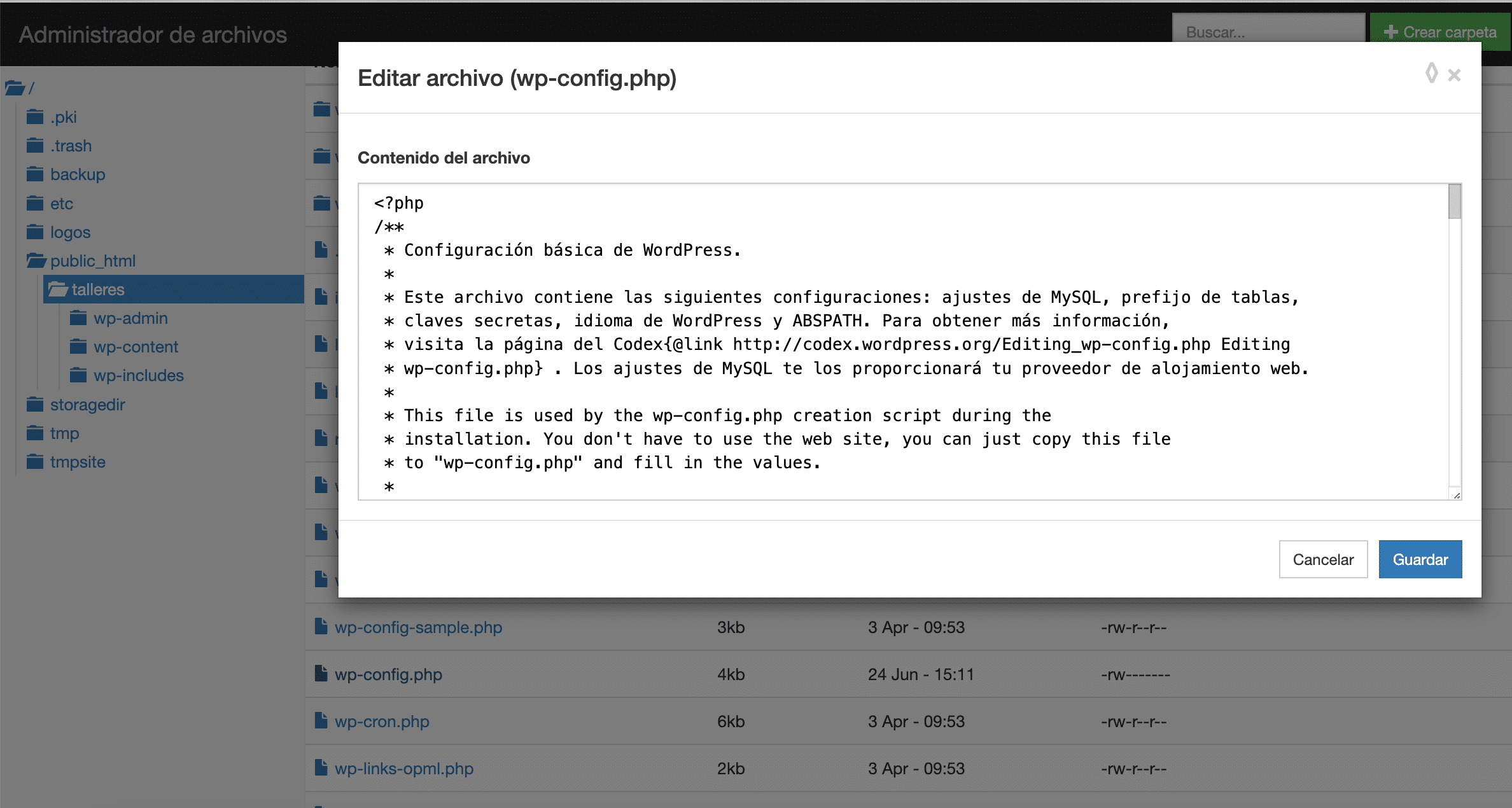Screen dimensions: 1512x808
Task: Click the .trash folder icon in the tree
Action: coord(35,146)
